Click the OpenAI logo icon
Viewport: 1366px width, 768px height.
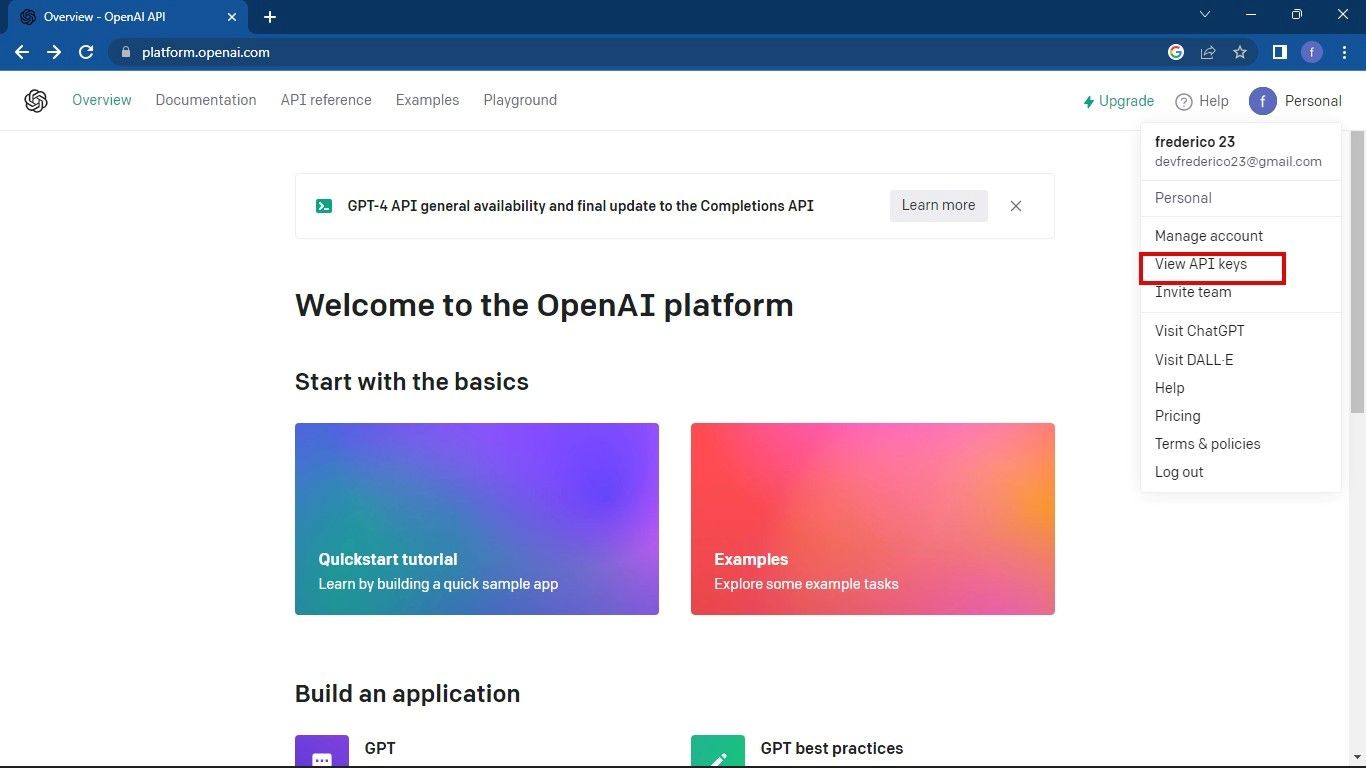[x=36, y=100]
